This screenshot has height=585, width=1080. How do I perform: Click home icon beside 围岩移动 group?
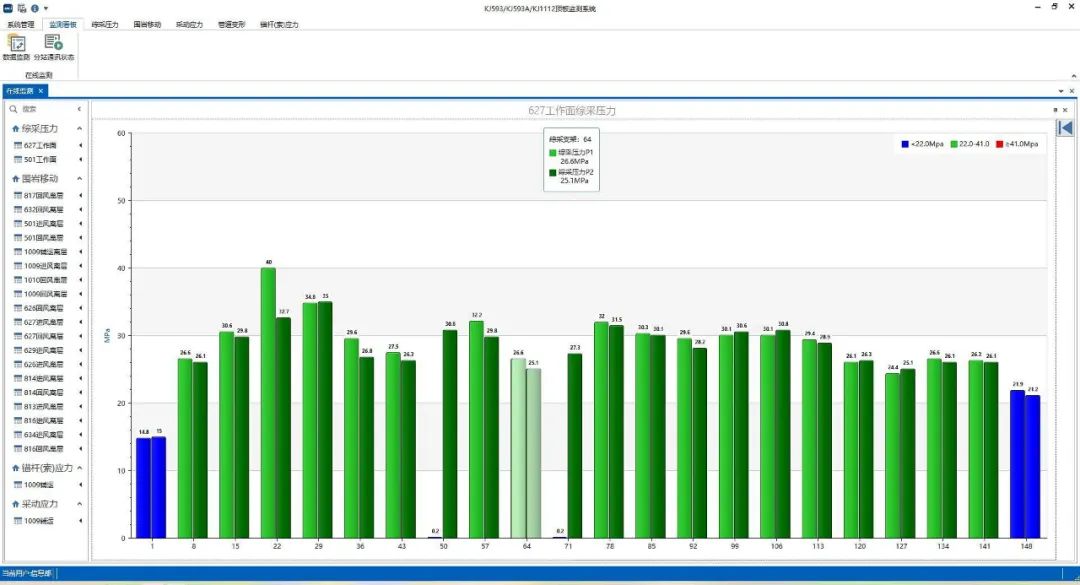(15, 178)
